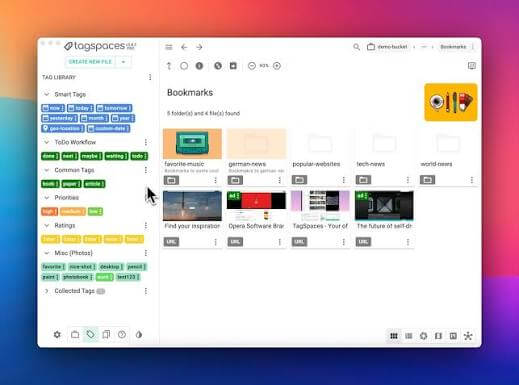Switch to list view icon
This screenshot has height=385, width=519.
tap(409, 336)
